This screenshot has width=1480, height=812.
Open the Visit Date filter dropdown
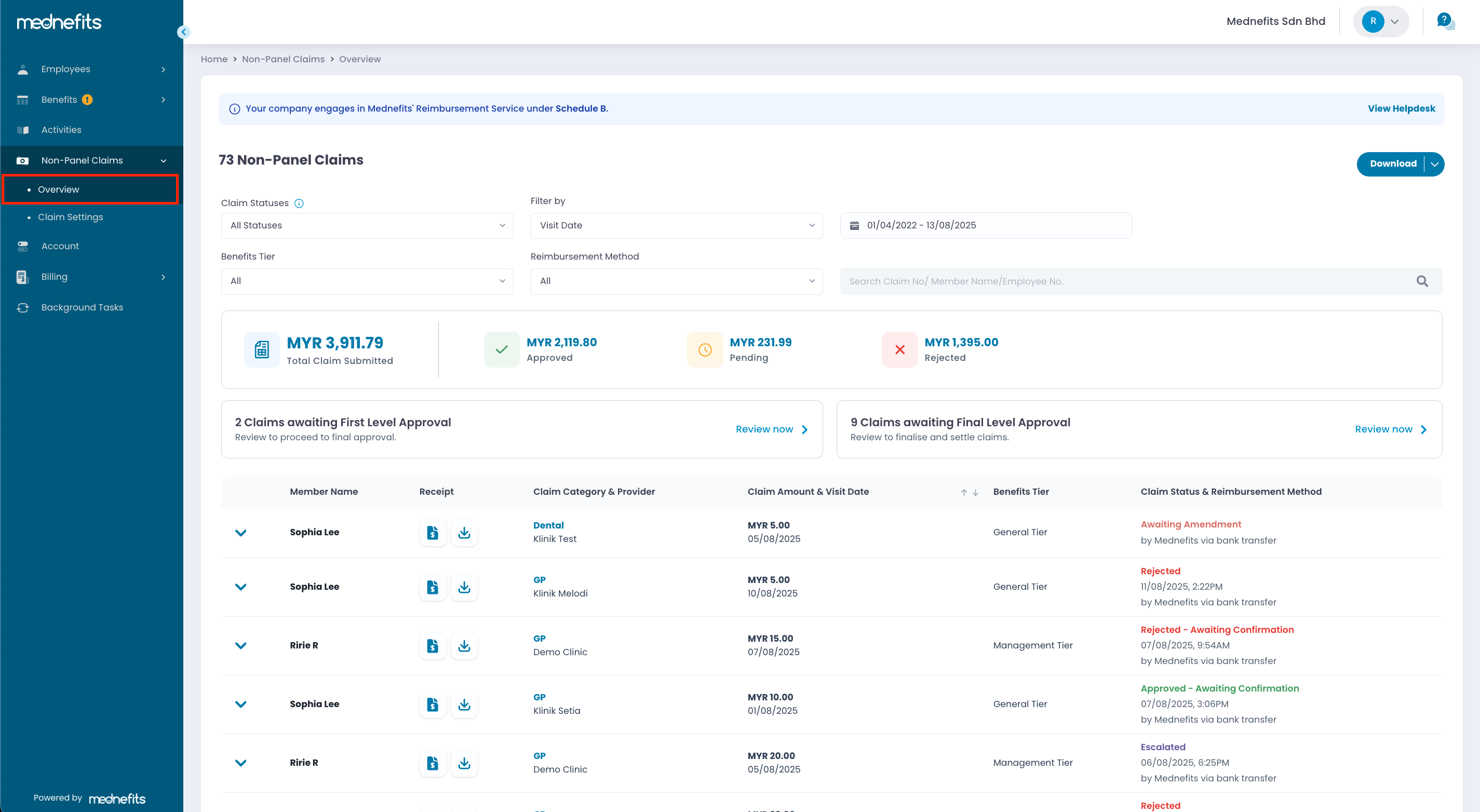(x=676, y=225)
